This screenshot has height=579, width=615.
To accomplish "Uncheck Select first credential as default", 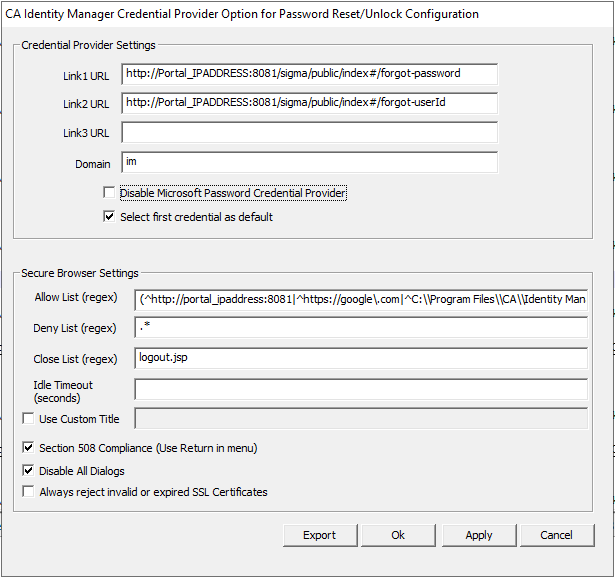I will coord(109,217).
